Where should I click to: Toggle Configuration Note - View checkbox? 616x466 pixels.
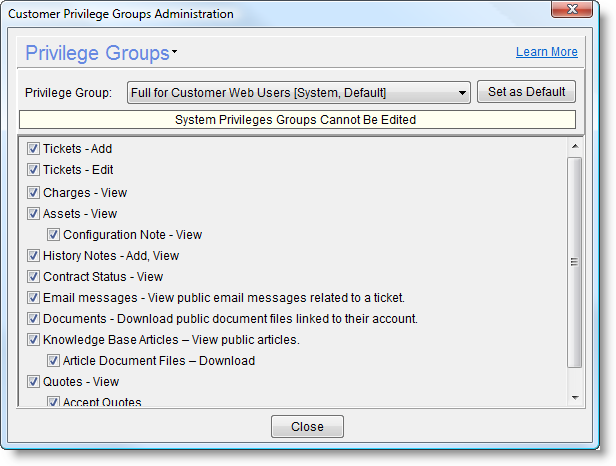[x=54, y=235]
